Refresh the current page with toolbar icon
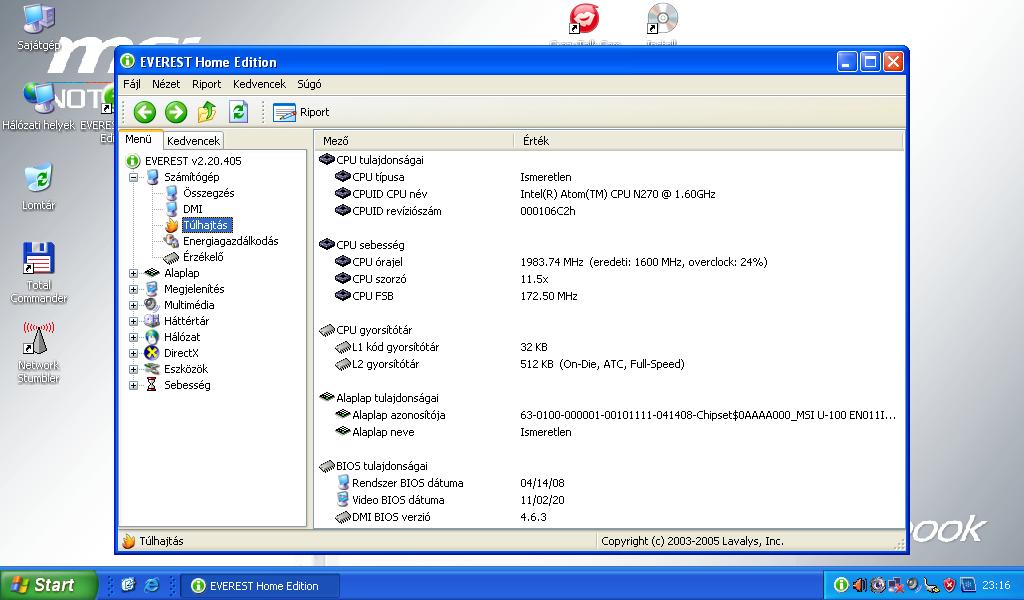 [x=238, y=112]
